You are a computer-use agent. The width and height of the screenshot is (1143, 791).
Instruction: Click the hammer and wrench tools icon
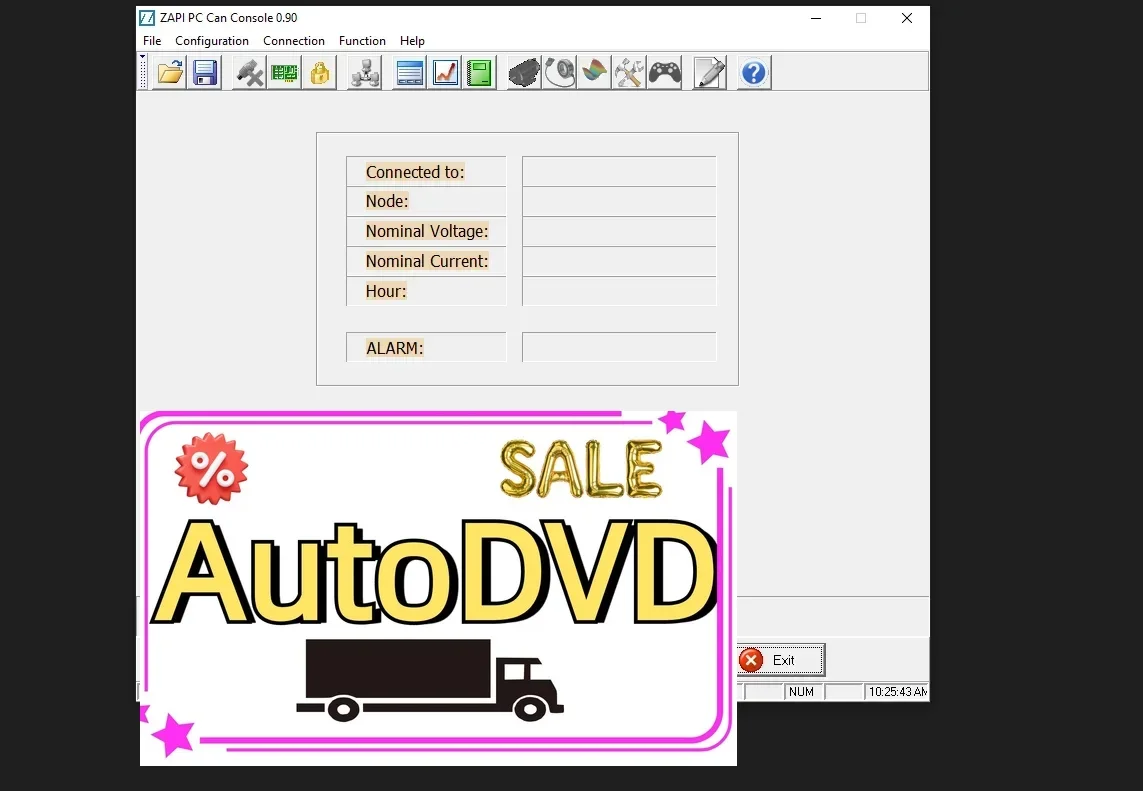[629, 73]
